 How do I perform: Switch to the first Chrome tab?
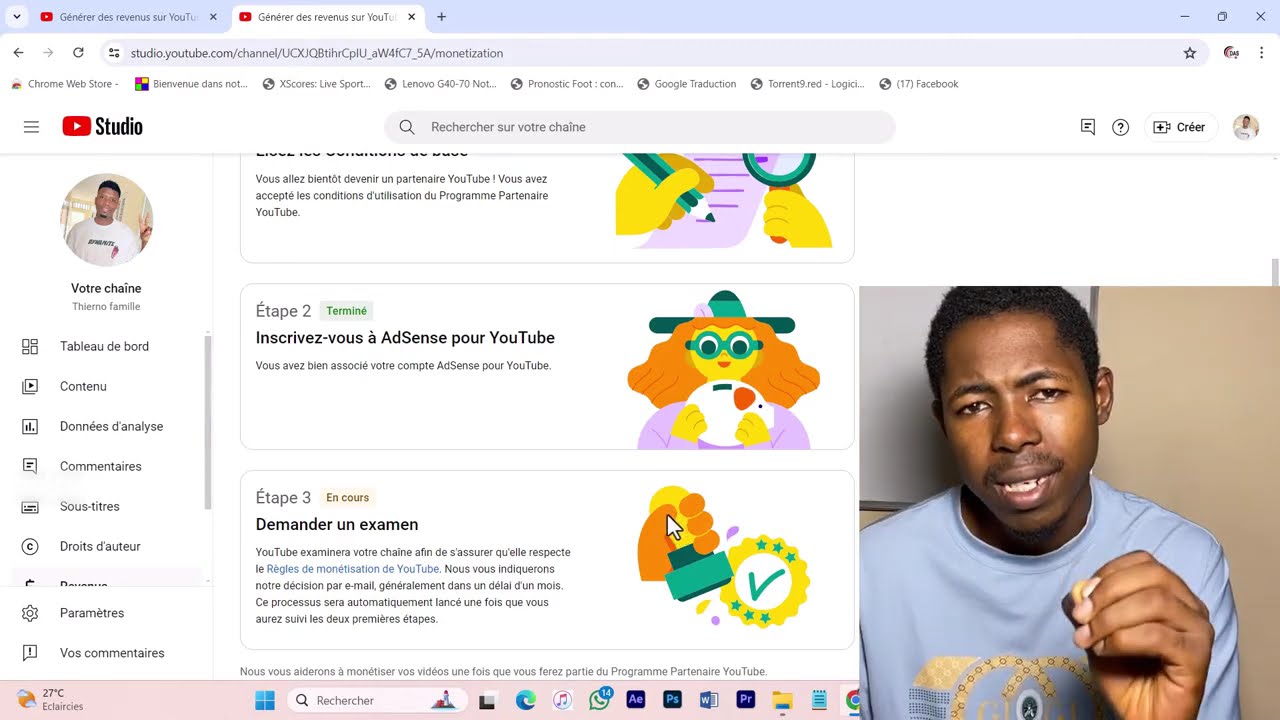(128, 17)
